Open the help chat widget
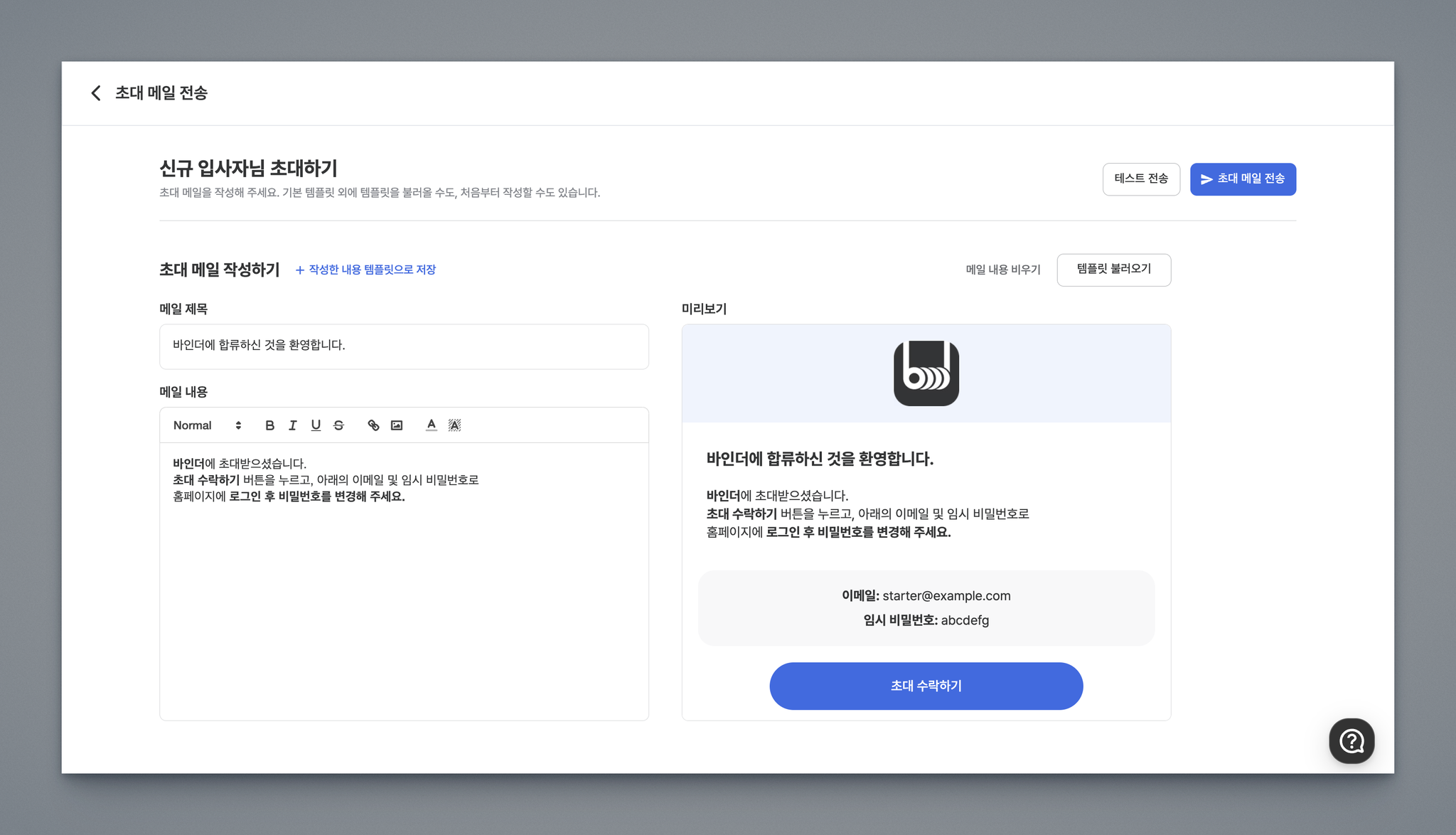1456x835 pixels. 1351,741
